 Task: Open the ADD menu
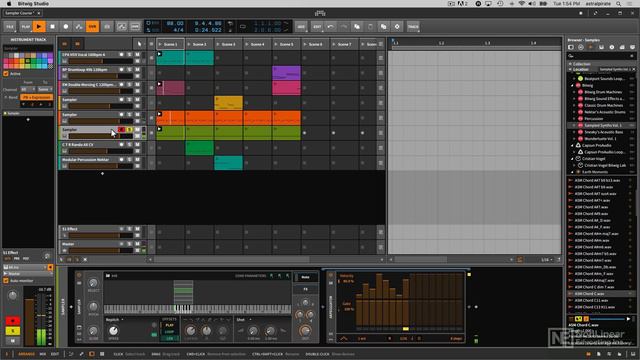301,27
